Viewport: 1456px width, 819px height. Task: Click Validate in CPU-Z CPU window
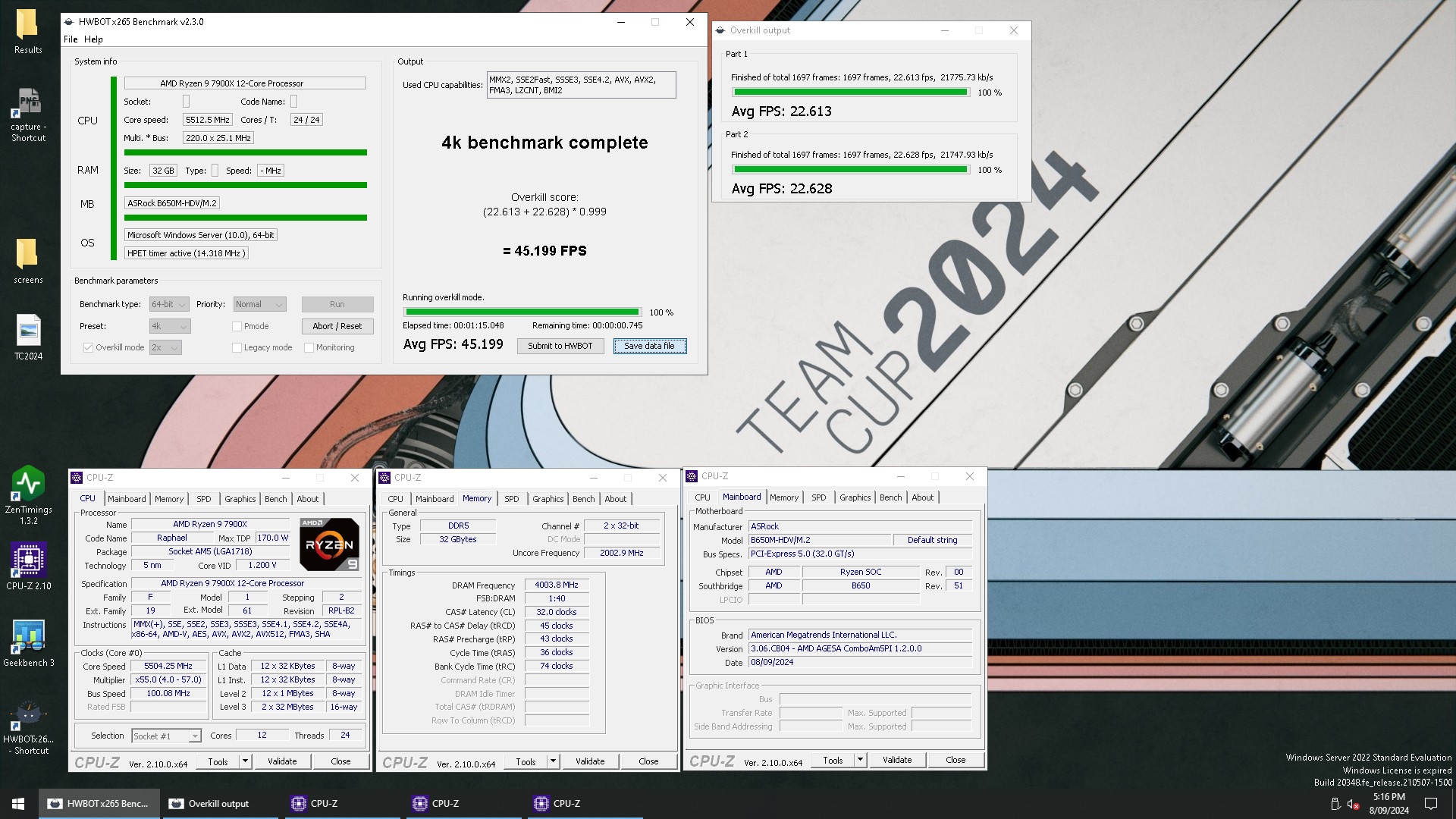pos(282,761)
